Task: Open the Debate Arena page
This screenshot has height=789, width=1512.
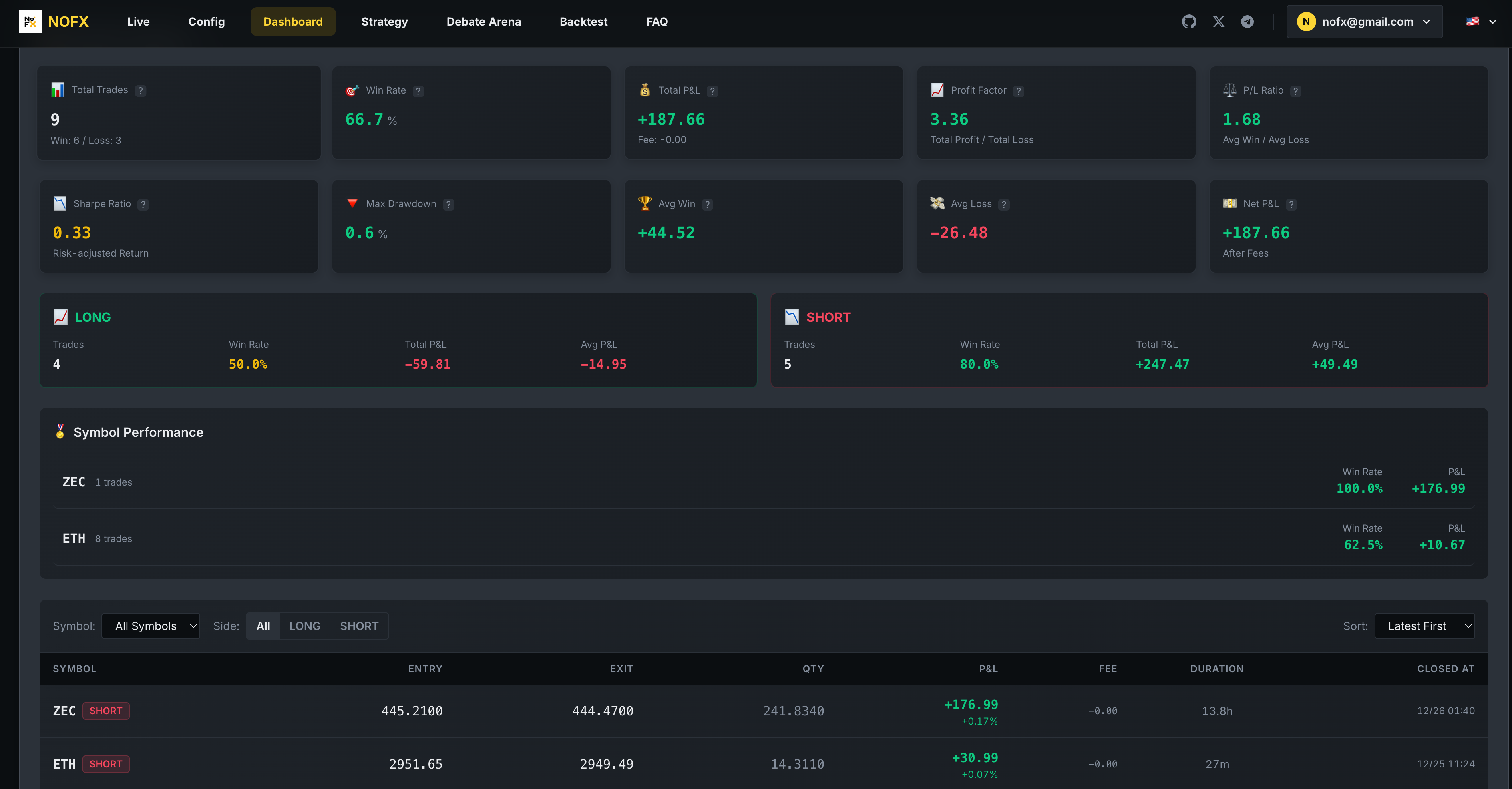Action: coord(483,22)
